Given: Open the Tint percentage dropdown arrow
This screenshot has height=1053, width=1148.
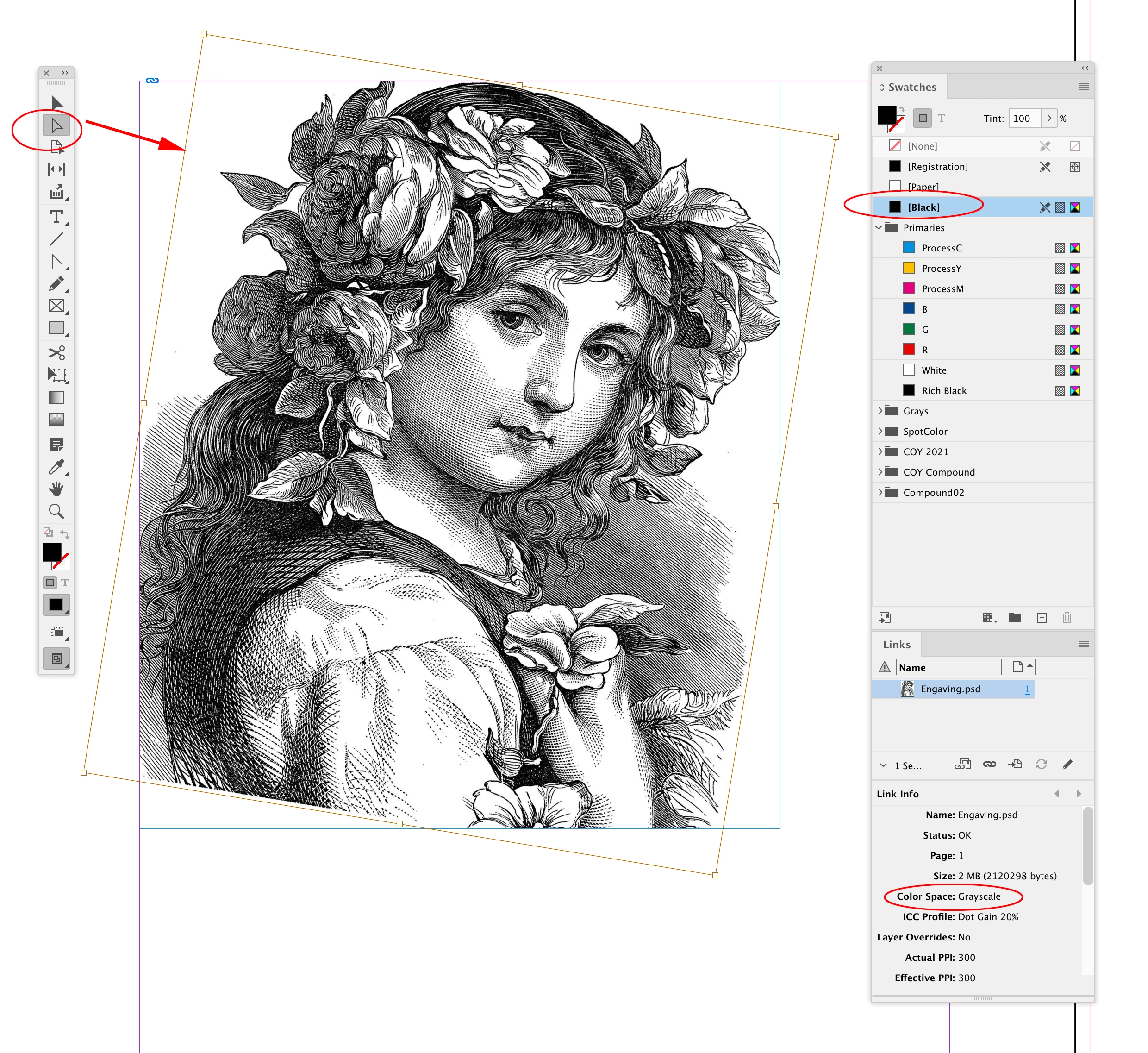Looking at the screenshot, I should [x=1049, y=119].
